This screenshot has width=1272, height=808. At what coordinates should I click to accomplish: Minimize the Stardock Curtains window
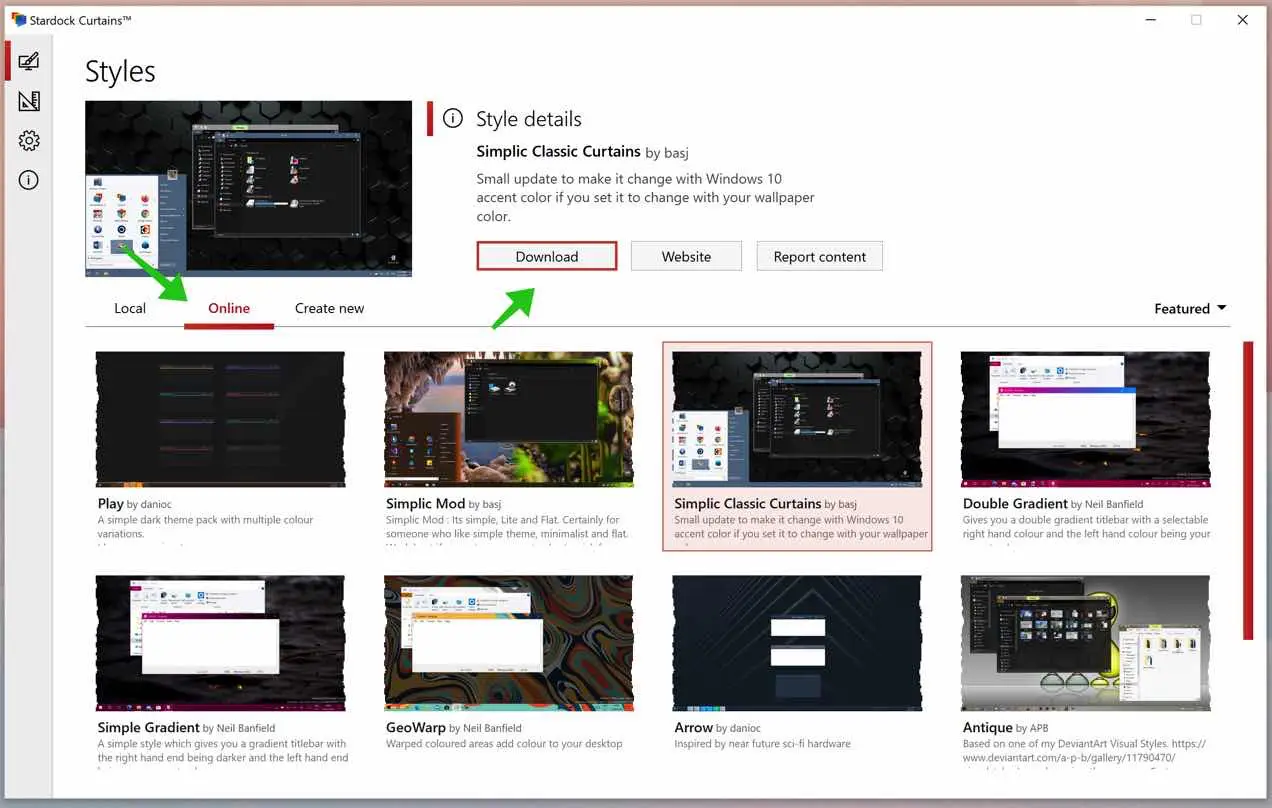point(1149,20)
